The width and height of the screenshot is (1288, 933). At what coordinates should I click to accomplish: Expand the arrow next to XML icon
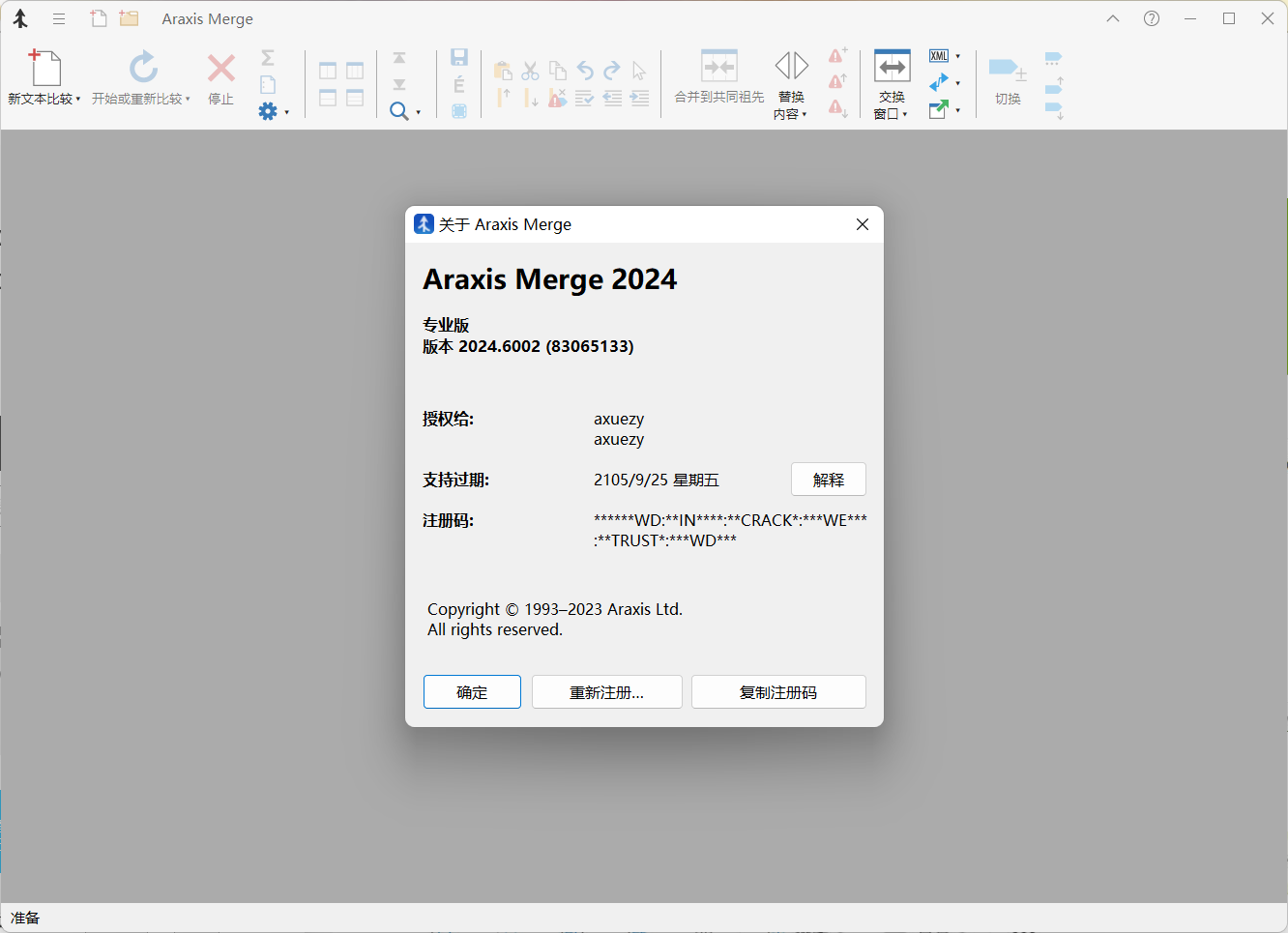coord(958,56)
